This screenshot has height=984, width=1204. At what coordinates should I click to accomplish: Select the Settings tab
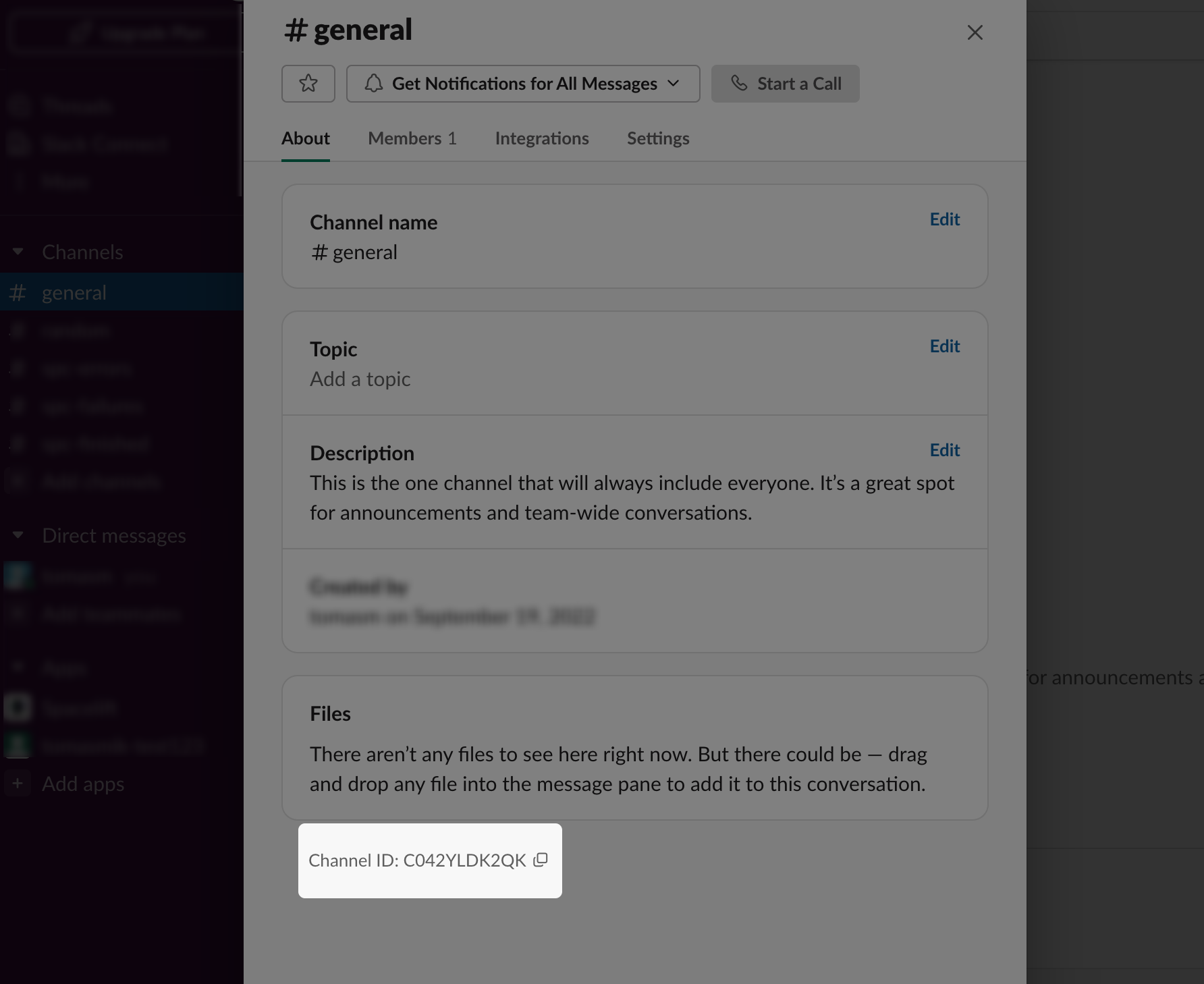[657, 138]
